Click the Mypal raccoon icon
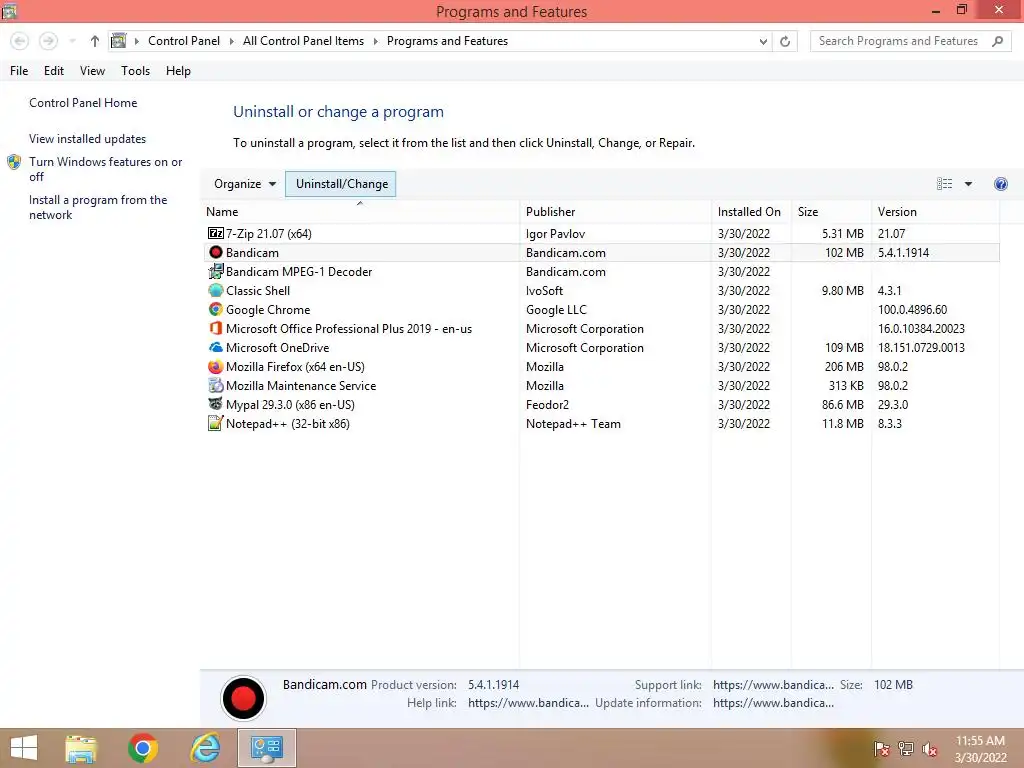Screen dimensions: 1024x768 click(216, 404)
